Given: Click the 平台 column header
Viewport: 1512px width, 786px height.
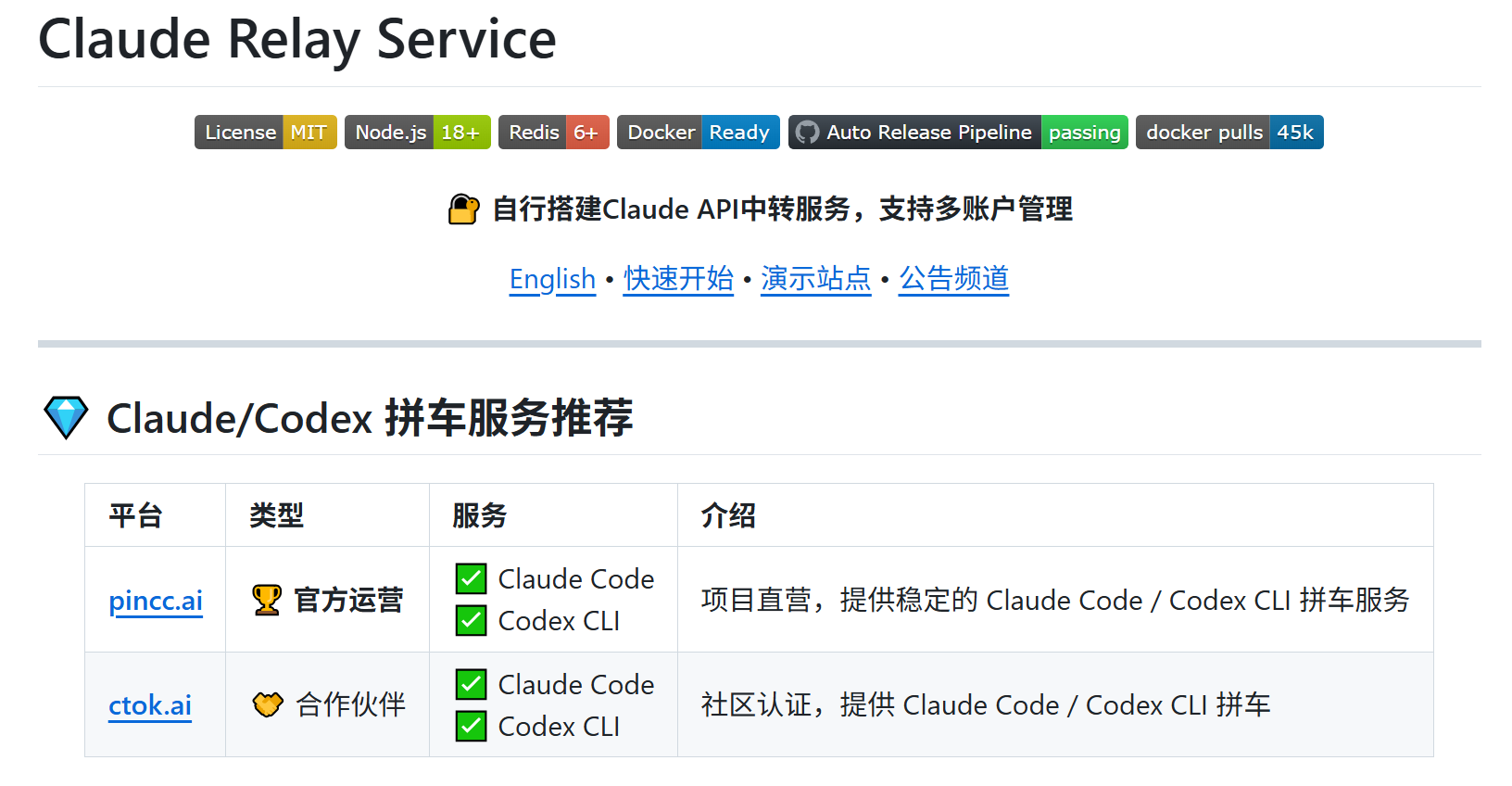Looking at the screenshot, I should pyautogui.click(x=136, y=515).
